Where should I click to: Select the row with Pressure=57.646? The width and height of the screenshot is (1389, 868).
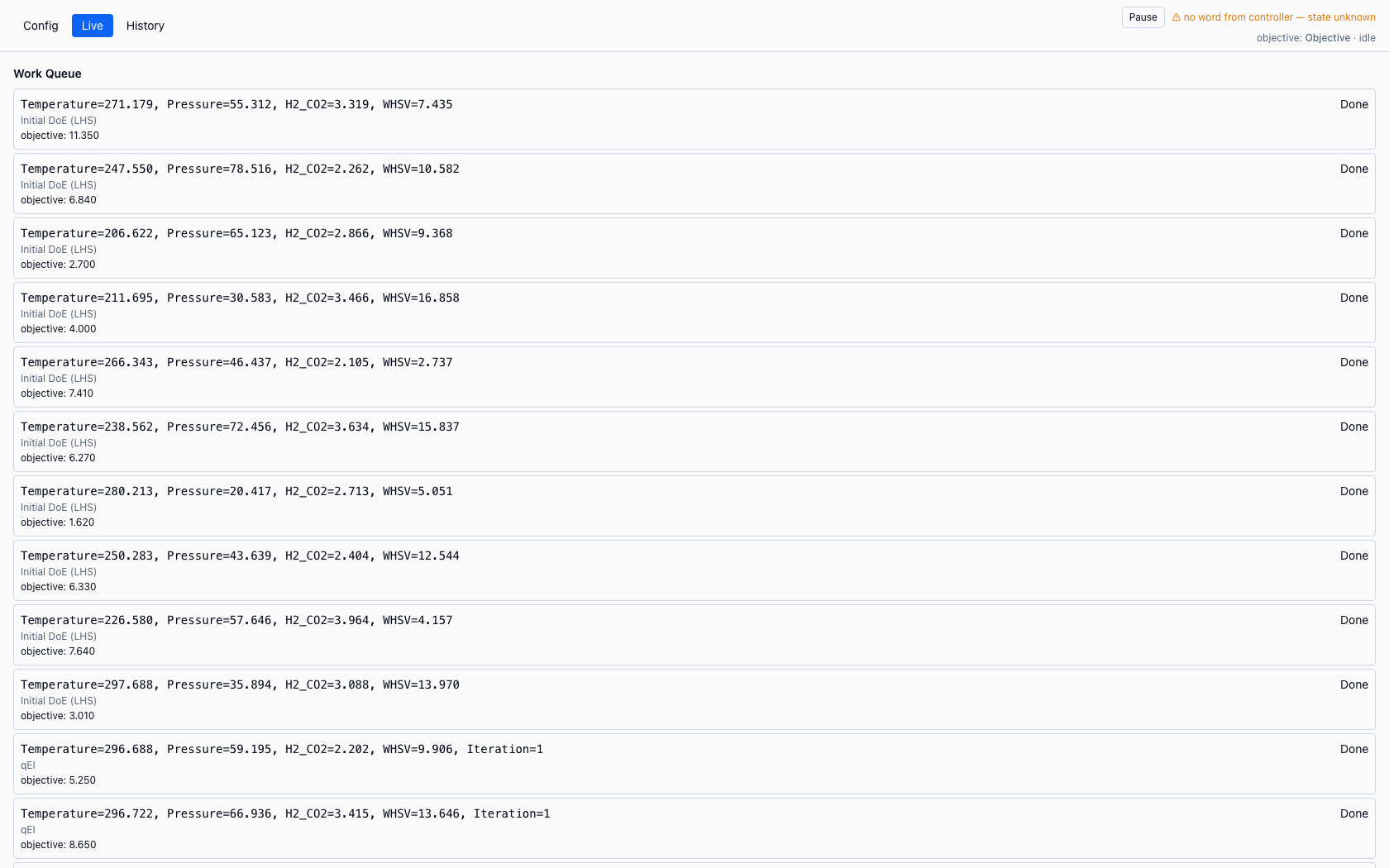click(694, 635)
